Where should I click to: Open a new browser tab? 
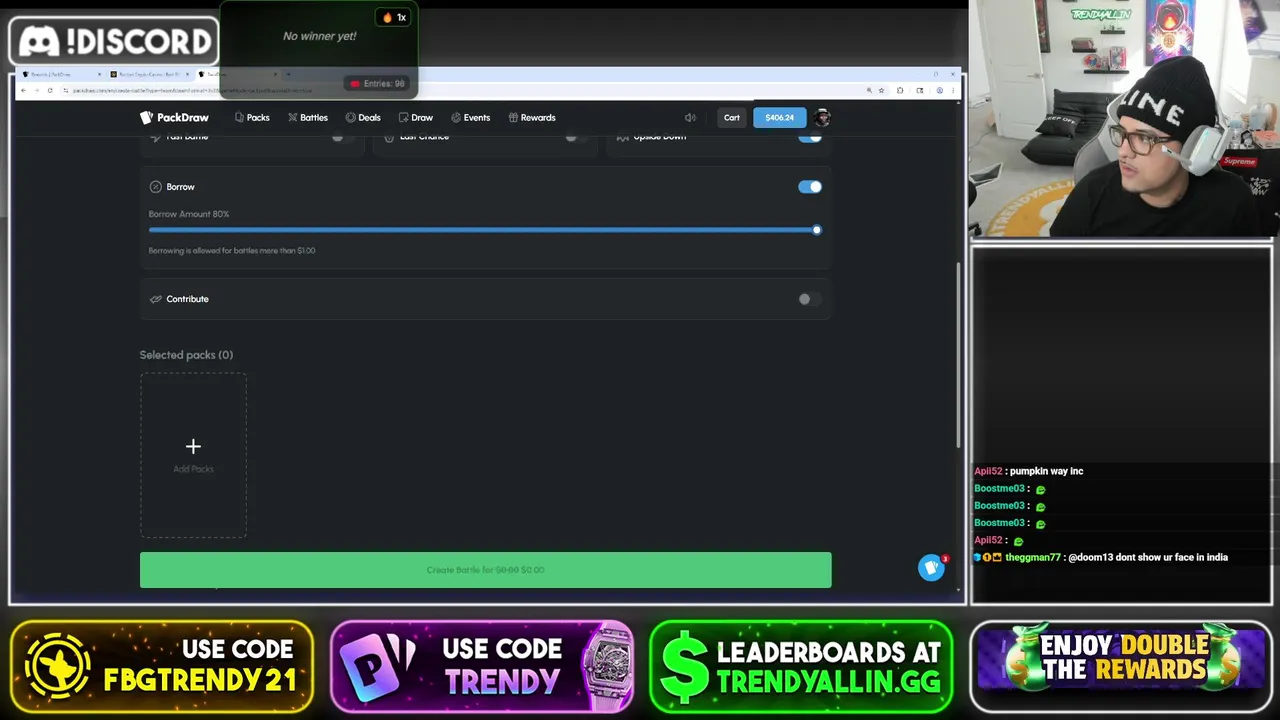tap(288, 74)
